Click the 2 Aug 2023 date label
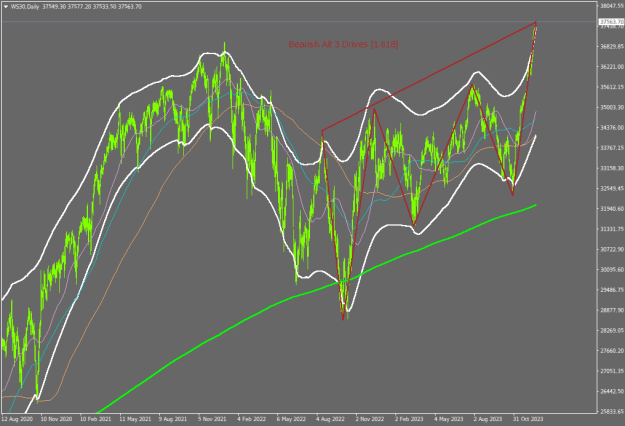This screenshot has height=426, width=625. 488,419
